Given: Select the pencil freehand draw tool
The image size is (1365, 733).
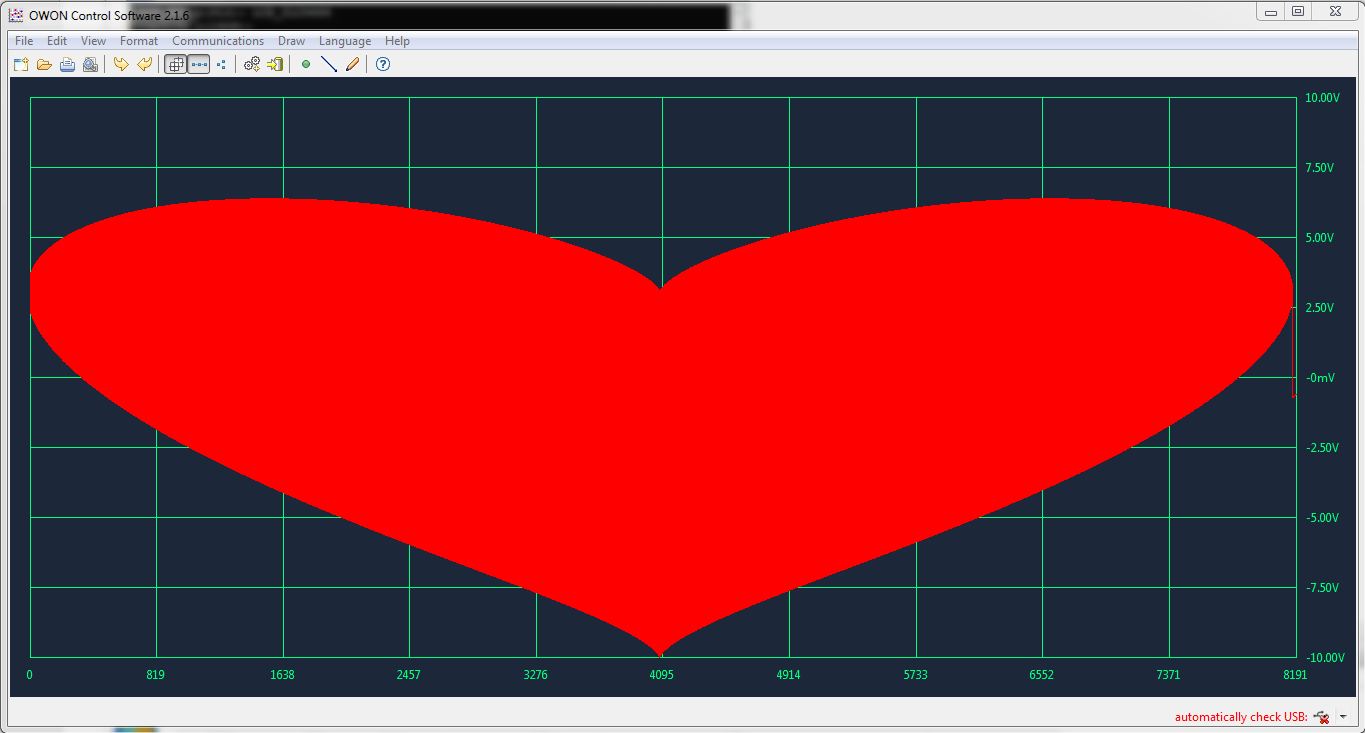Looking at the screenshot, I should [x=352, y=64].
